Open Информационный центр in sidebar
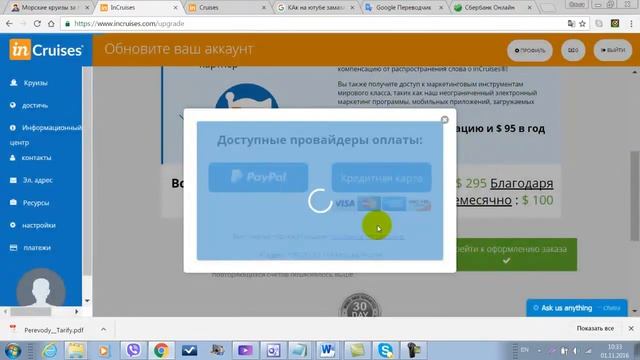Screen dimensions: 640x360 45,135
